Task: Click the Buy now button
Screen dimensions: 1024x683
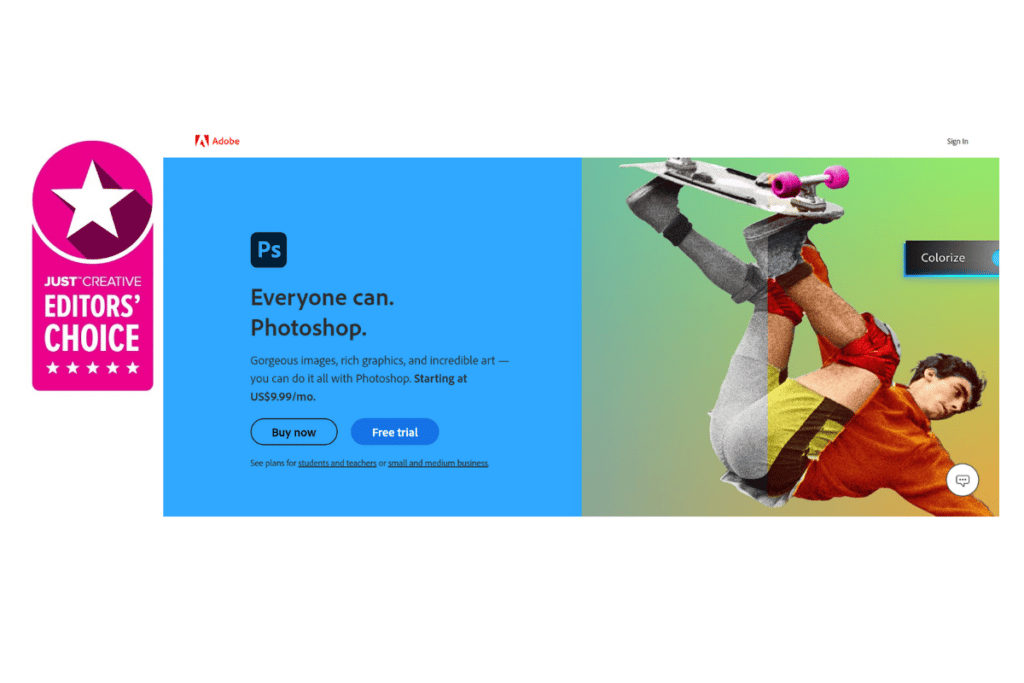Action: 294,432
